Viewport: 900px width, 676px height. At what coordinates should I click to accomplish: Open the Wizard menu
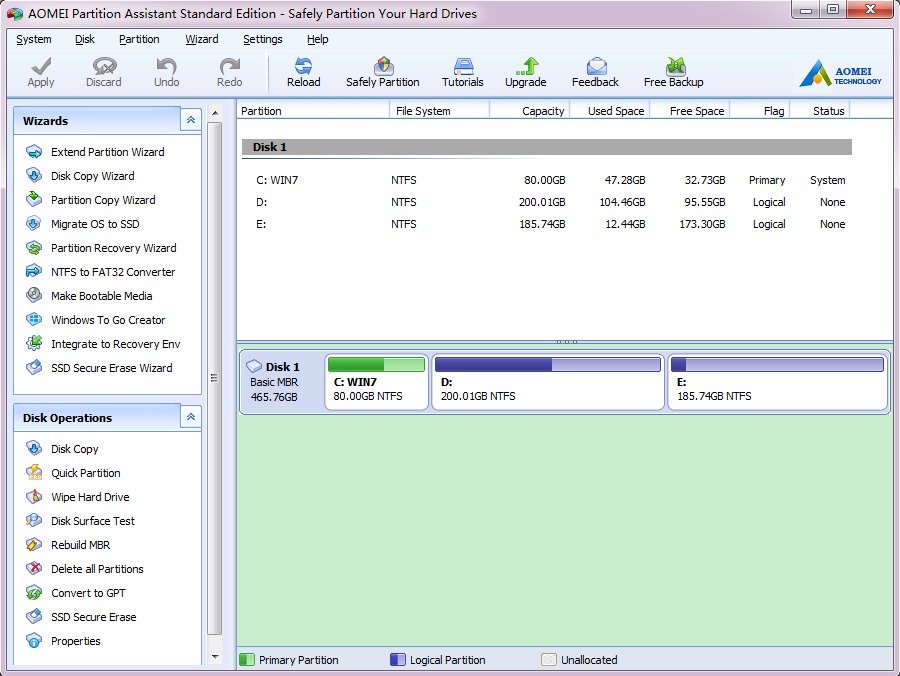coord(201,39)
